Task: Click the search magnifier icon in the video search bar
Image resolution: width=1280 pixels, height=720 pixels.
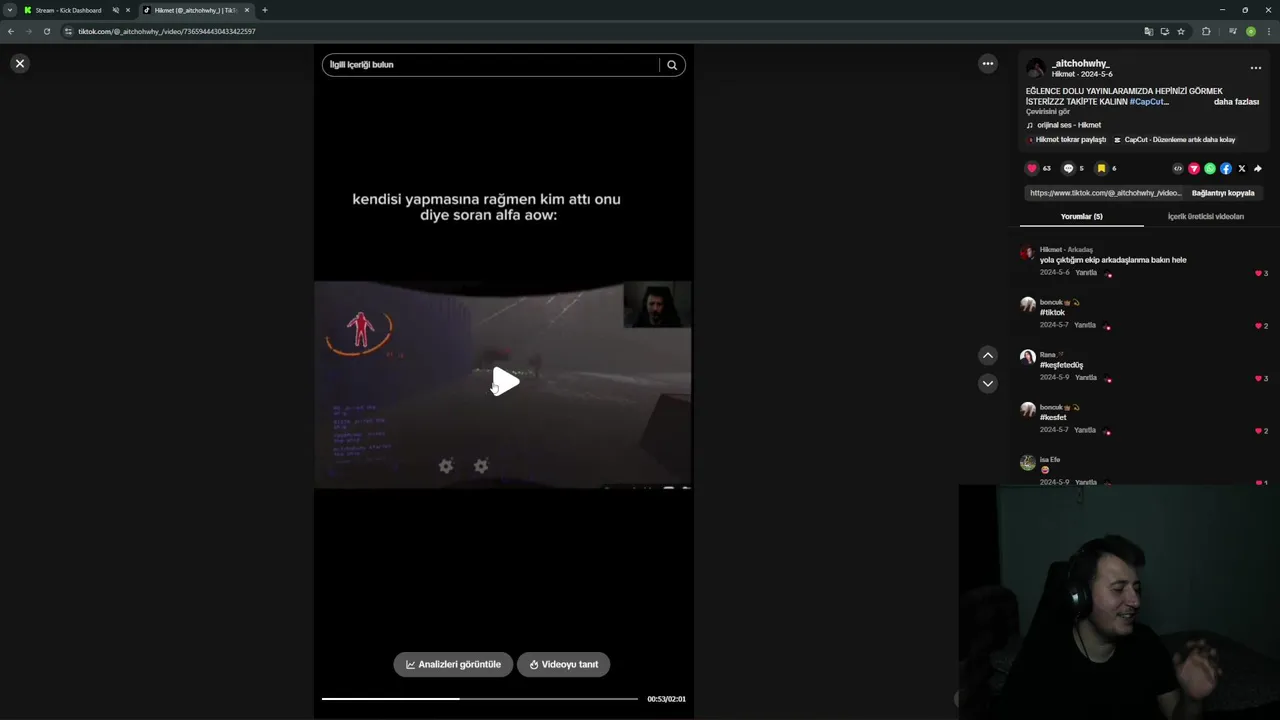Action: click(x=672, y=65)
